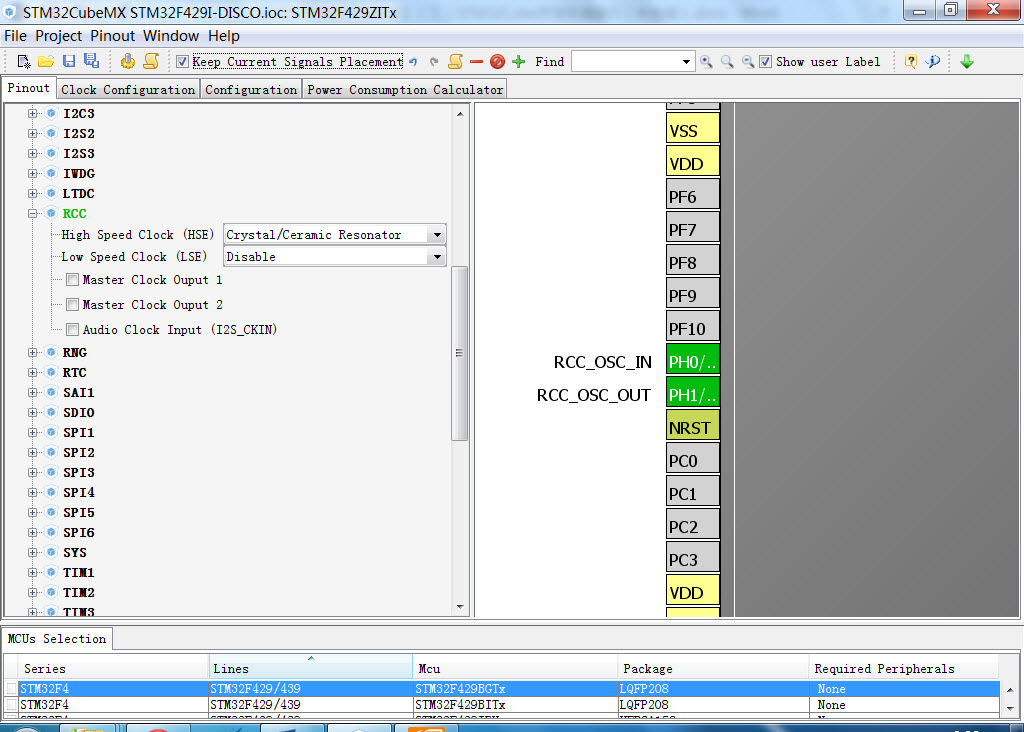Enable Master Clock Ouput 2 checkbox
Viewport: 1024px width, 732px height.
pos(72,305)
